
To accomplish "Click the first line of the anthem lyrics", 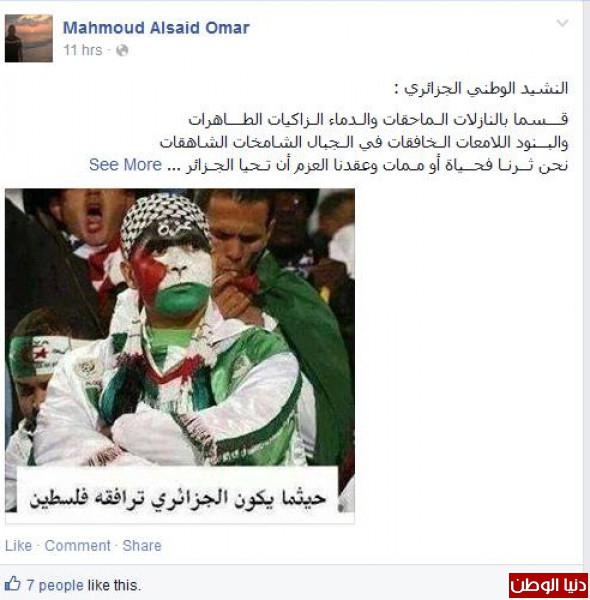I will [x=378, y=119].
